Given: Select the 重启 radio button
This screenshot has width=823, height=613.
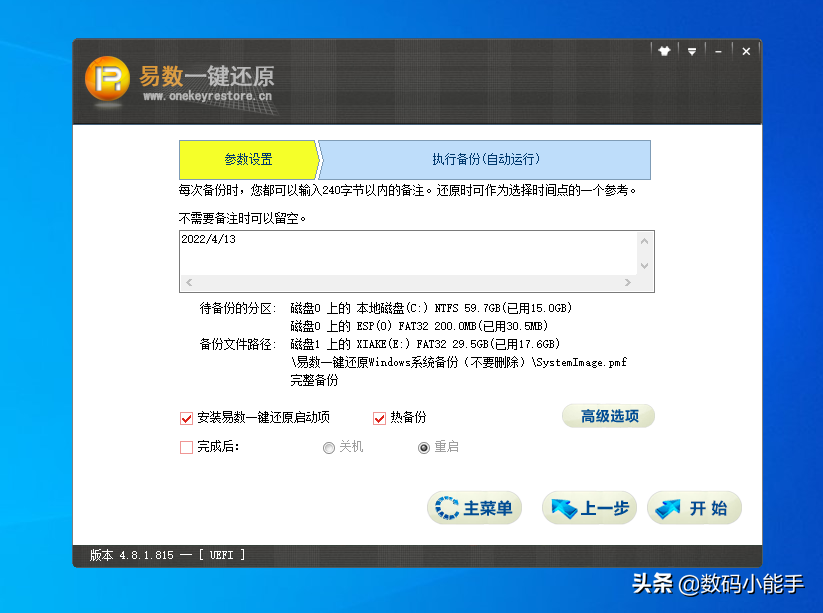Looking at the screenshot, I should 424,448.
